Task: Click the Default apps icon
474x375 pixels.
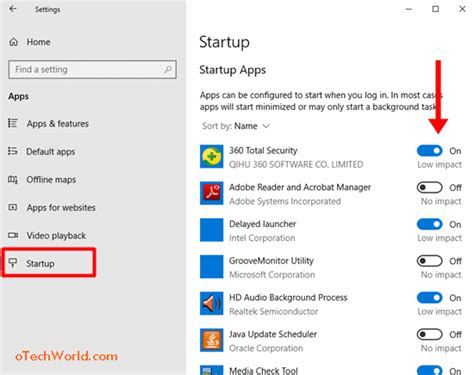Action: point(13,151)
